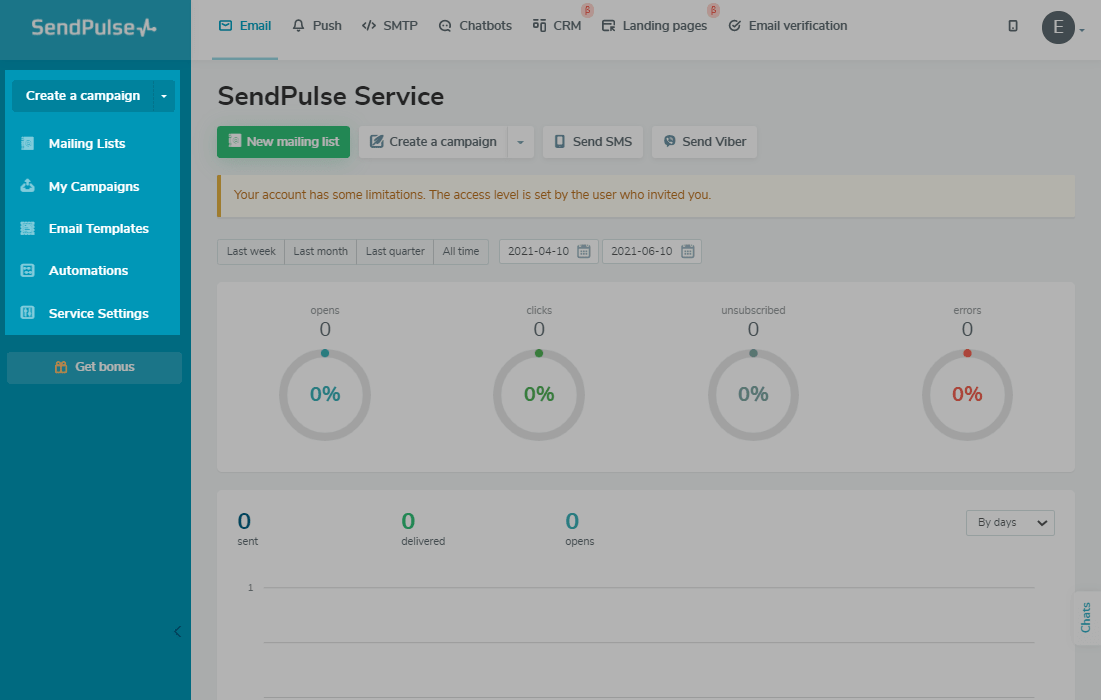Open the Chats side panel

pos(1086,618)
